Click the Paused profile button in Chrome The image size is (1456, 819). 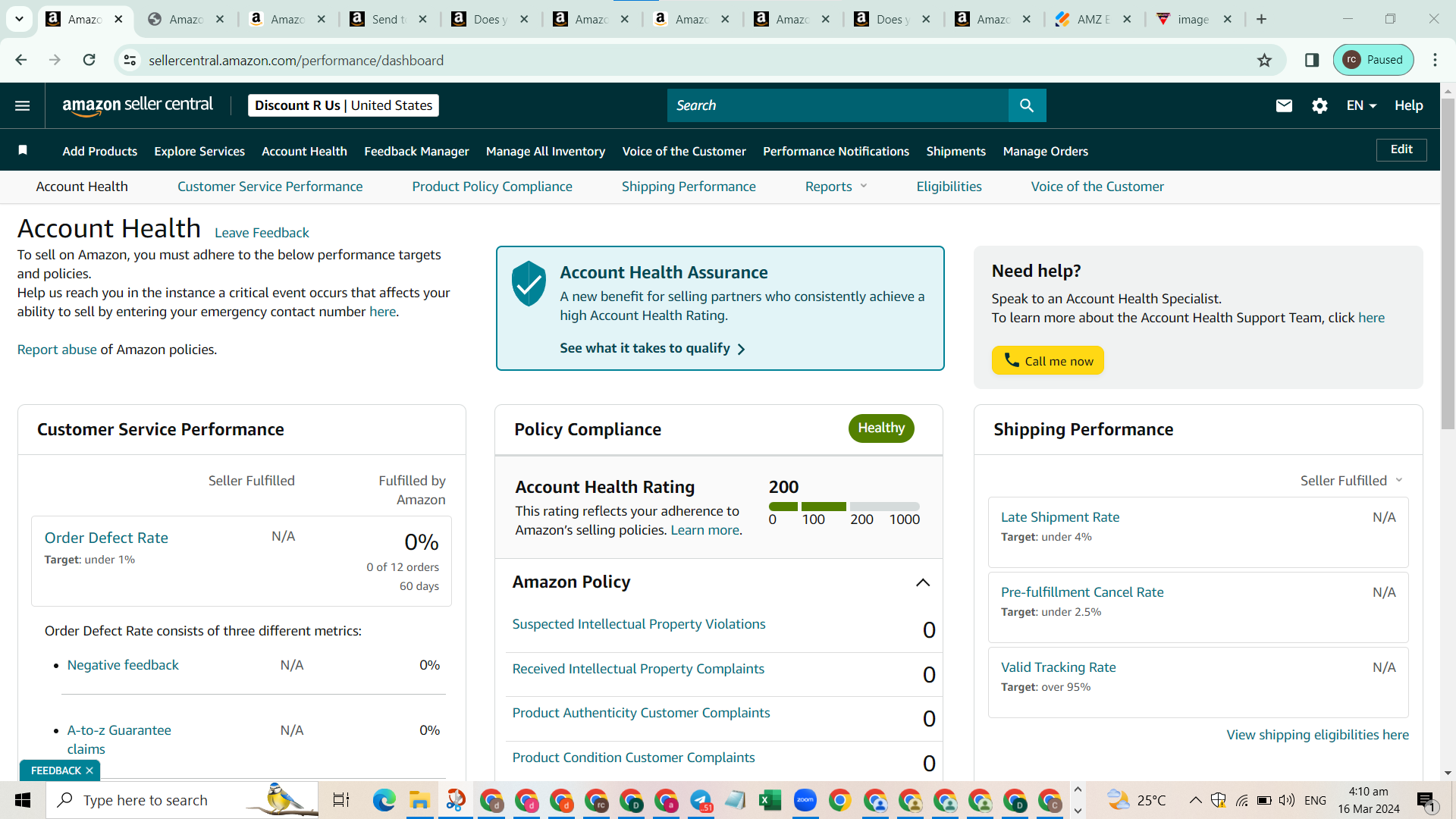pos(1373,60)
